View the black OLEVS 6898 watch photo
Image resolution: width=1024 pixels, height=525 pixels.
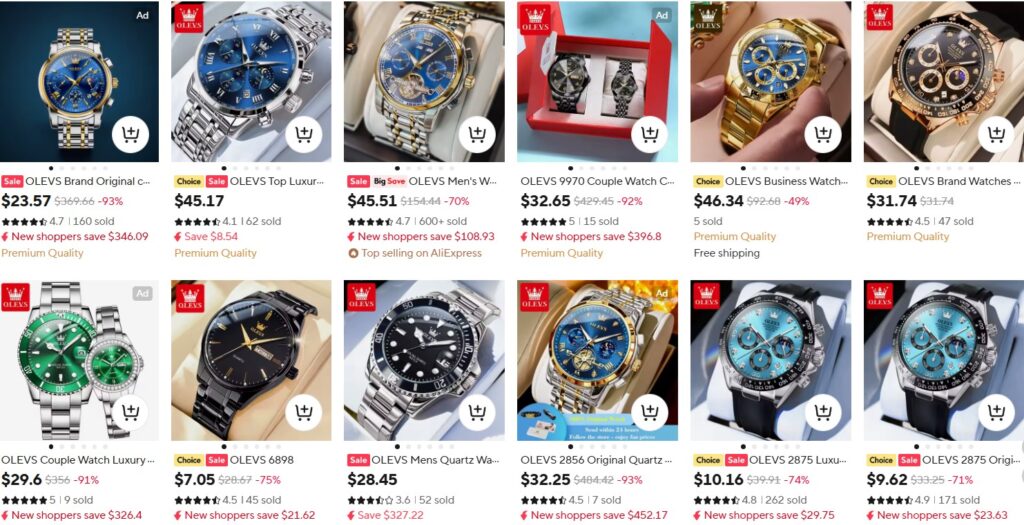251,360
